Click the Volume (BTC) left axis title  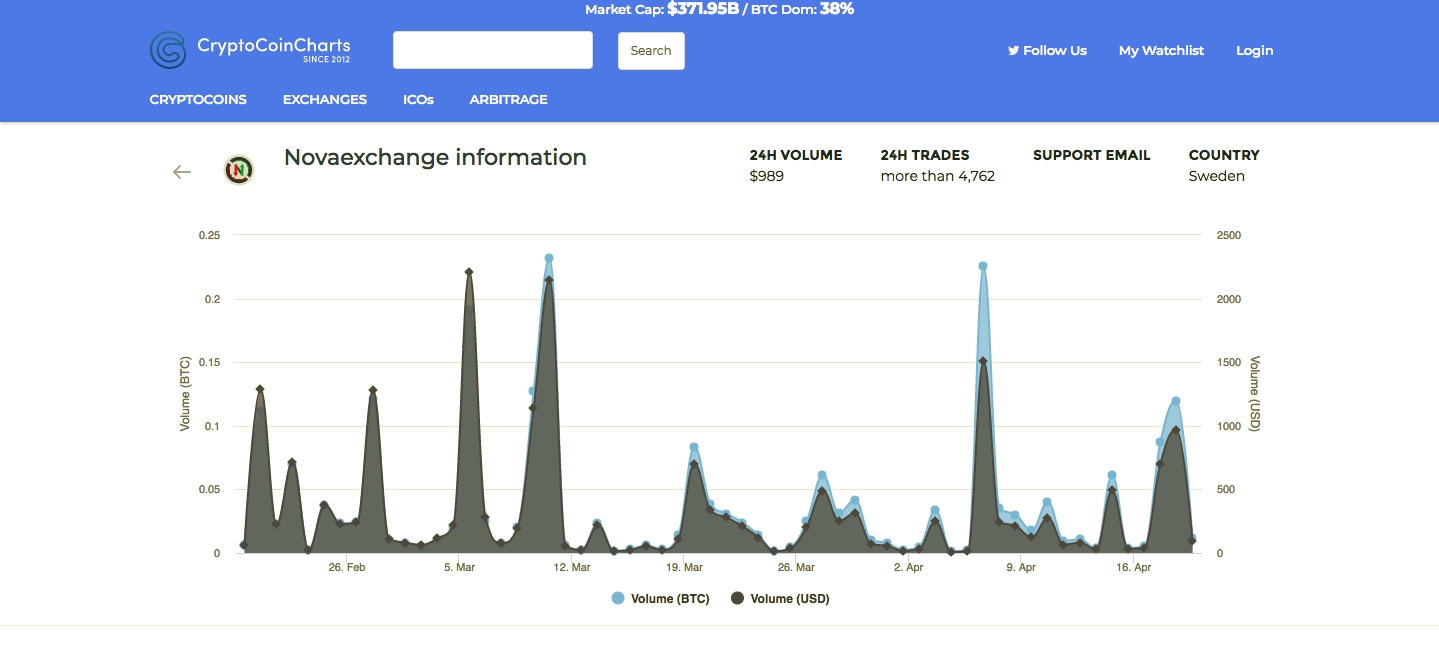[185, 394]
